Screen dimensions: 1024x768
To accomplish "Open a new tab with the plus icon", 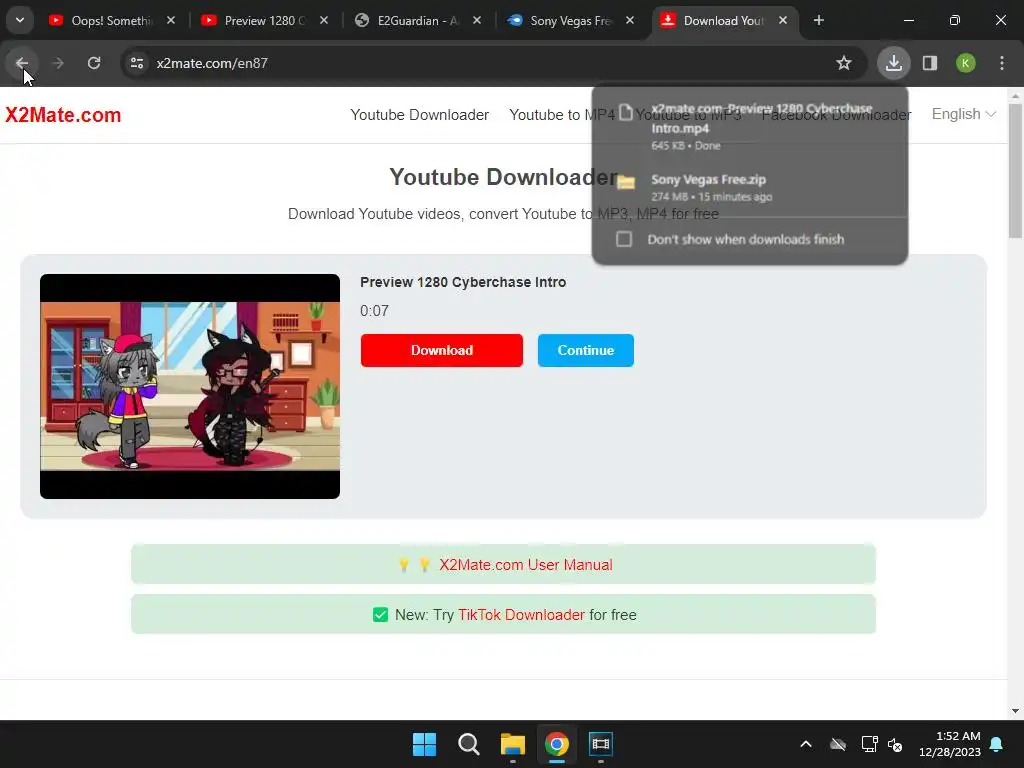I will [x=818, y=21].
